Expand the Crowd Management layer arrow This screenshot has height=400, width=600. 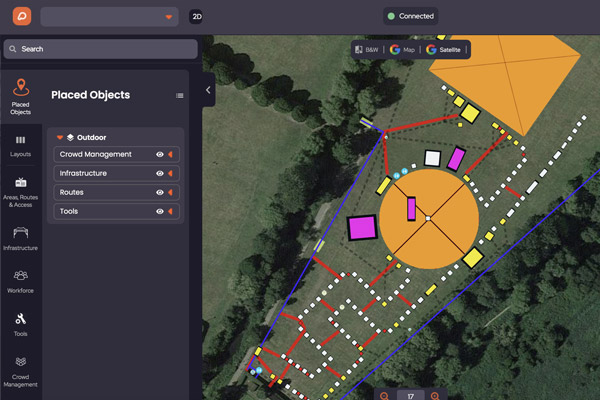[x=171, y=154]
